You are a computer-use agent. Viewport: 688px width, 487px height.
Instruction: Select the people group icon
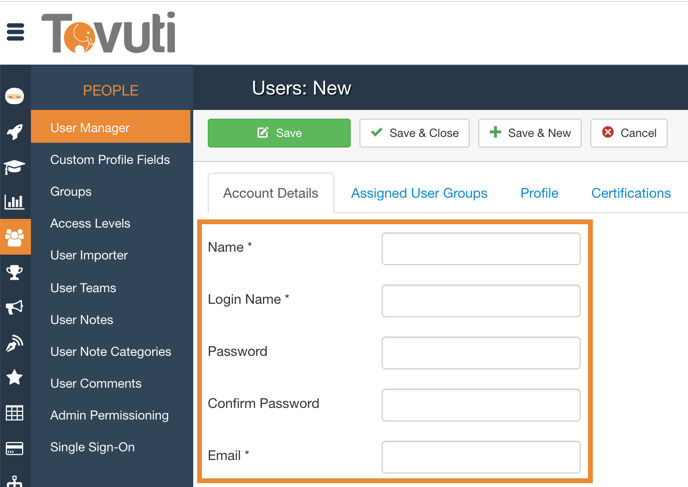[x=15, y=238]
